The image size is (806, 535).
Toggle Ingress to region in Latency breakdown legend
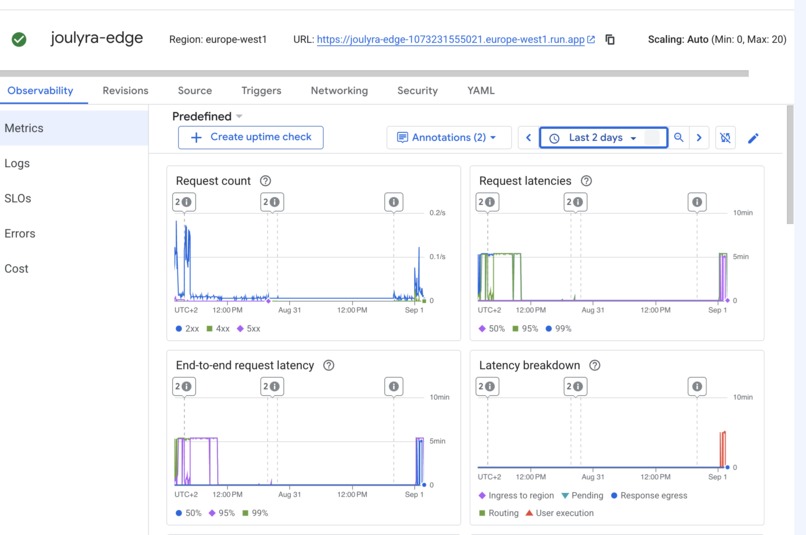point(516,495)
